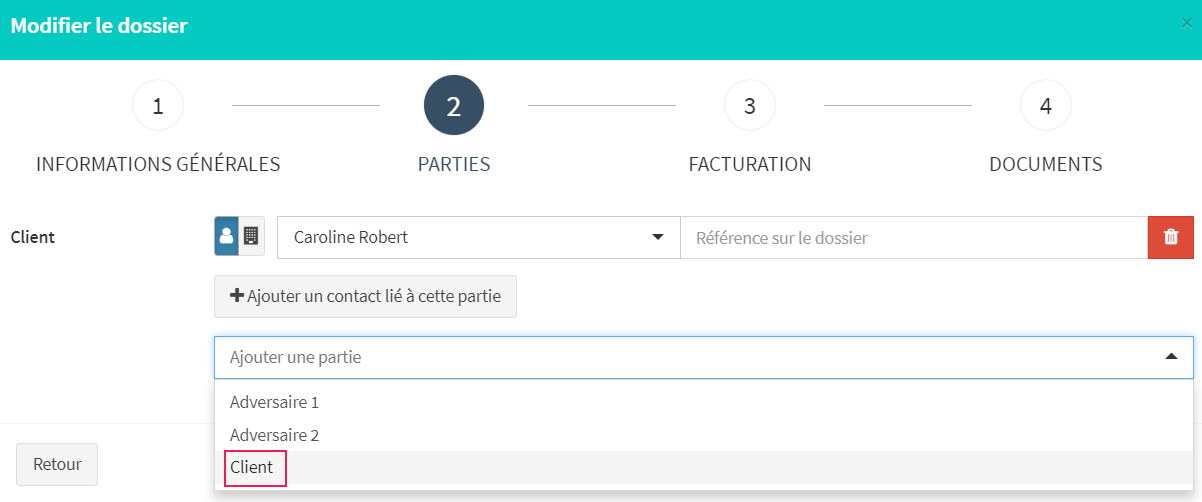Delete the client with red trash icon

pyautogui.click(x=1171, y=238)
